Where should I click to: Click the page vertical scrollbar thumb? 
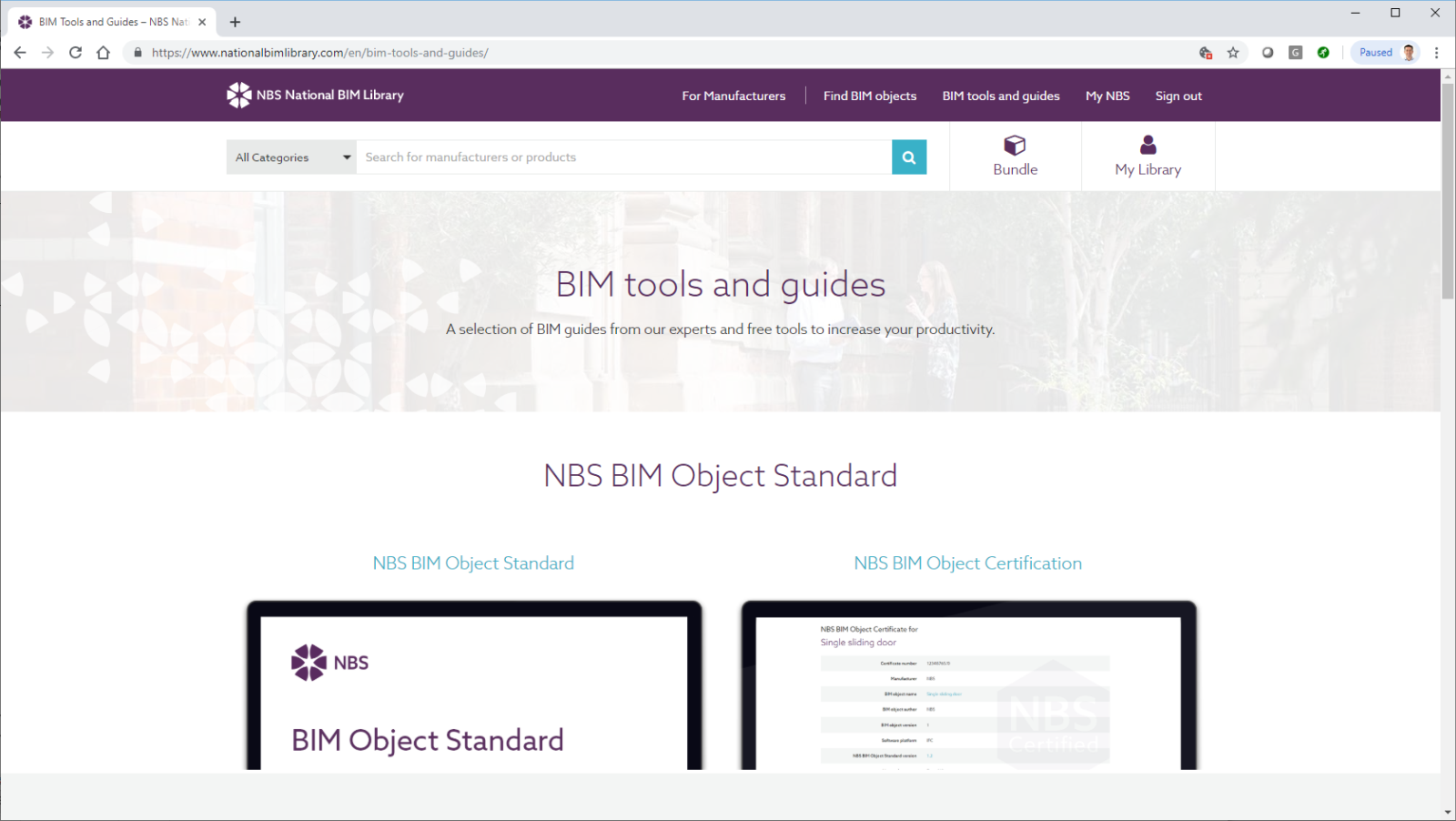point(1448,190)
